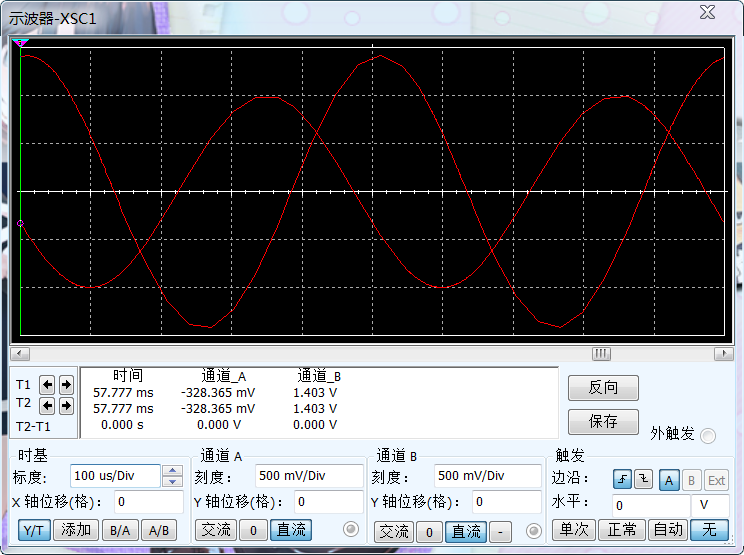The width and height of the screenshot is (744, 555).
Task: Switch to Y/T display mode
Action: pyautogui.click(x=33, y=530)
